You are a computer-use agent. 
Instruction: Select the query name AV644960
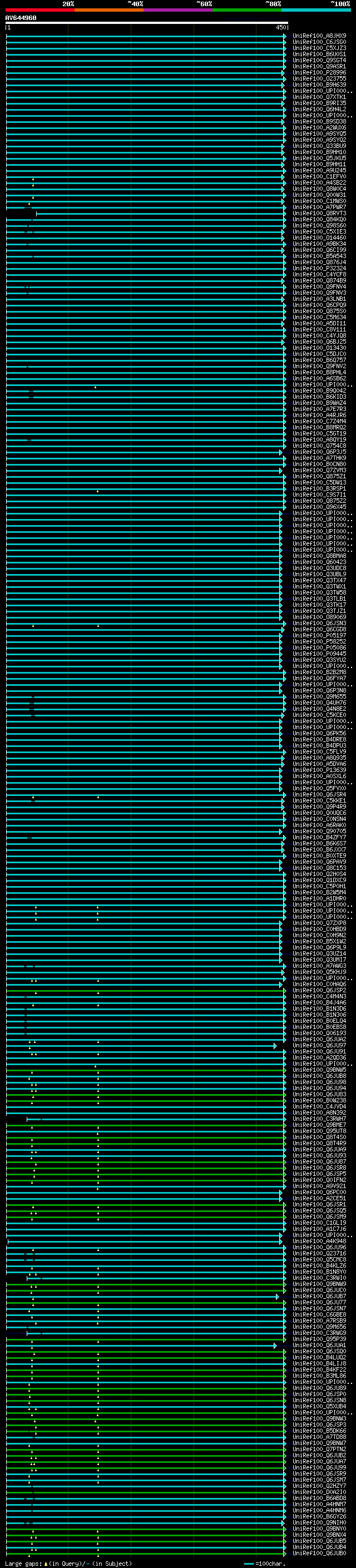point(21,18)
